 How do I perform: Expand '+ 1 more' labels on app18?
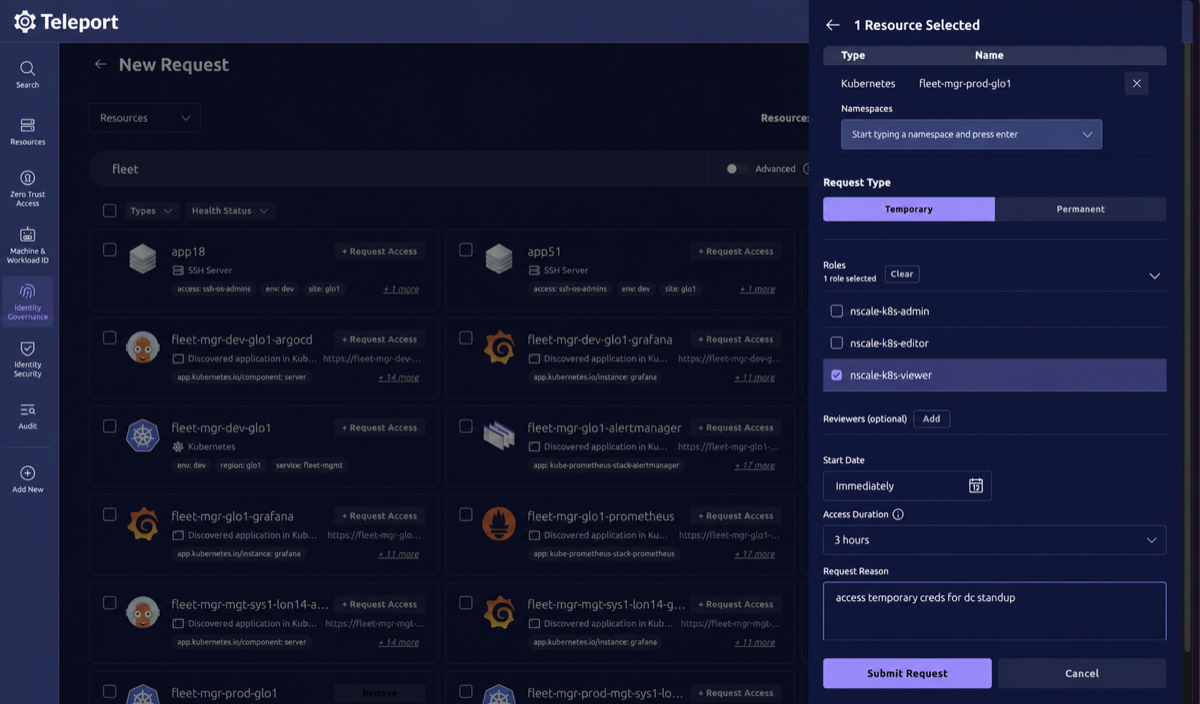(x=401, y=289)
